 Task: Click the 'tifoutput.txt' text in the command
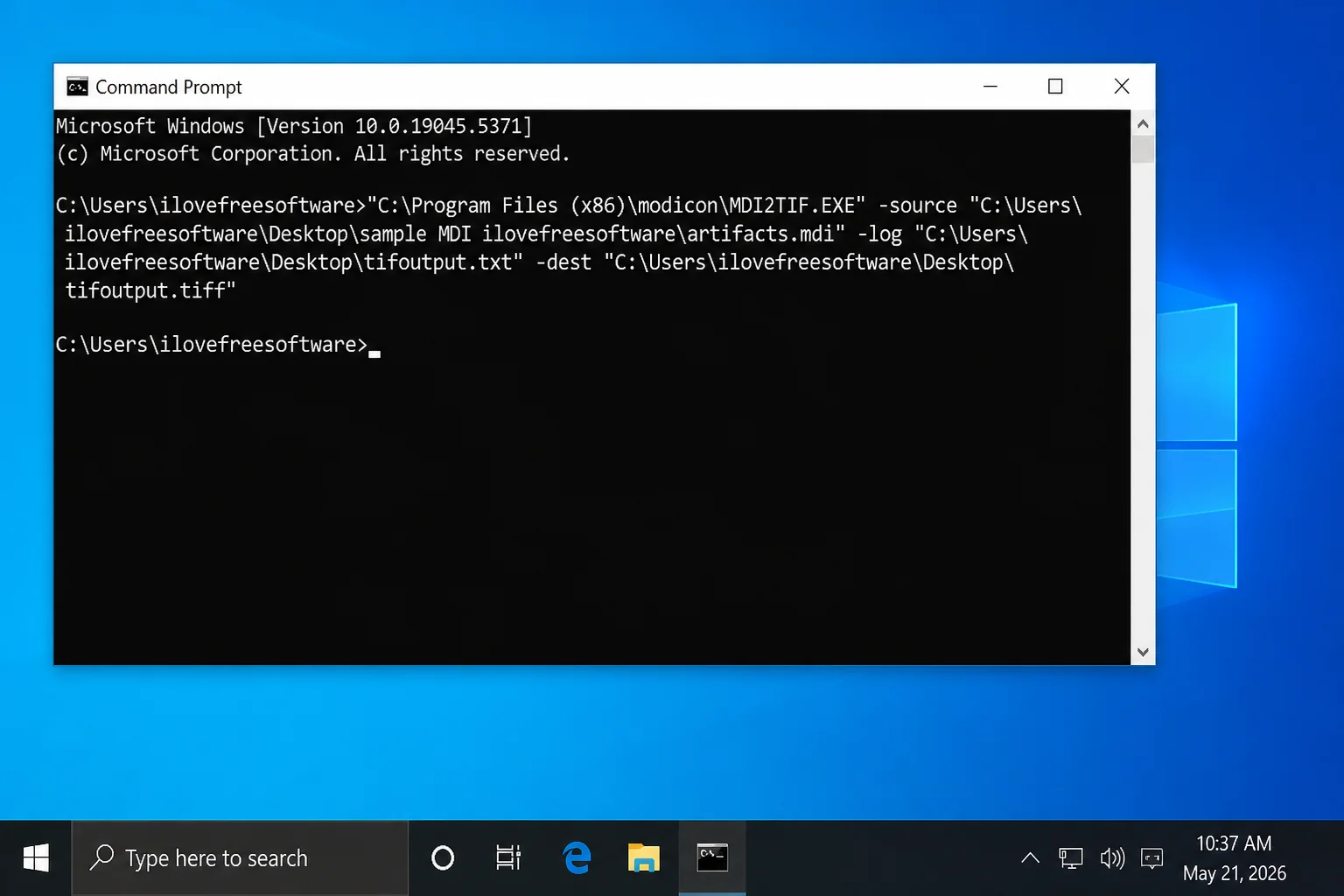click(x=437, y=262)
